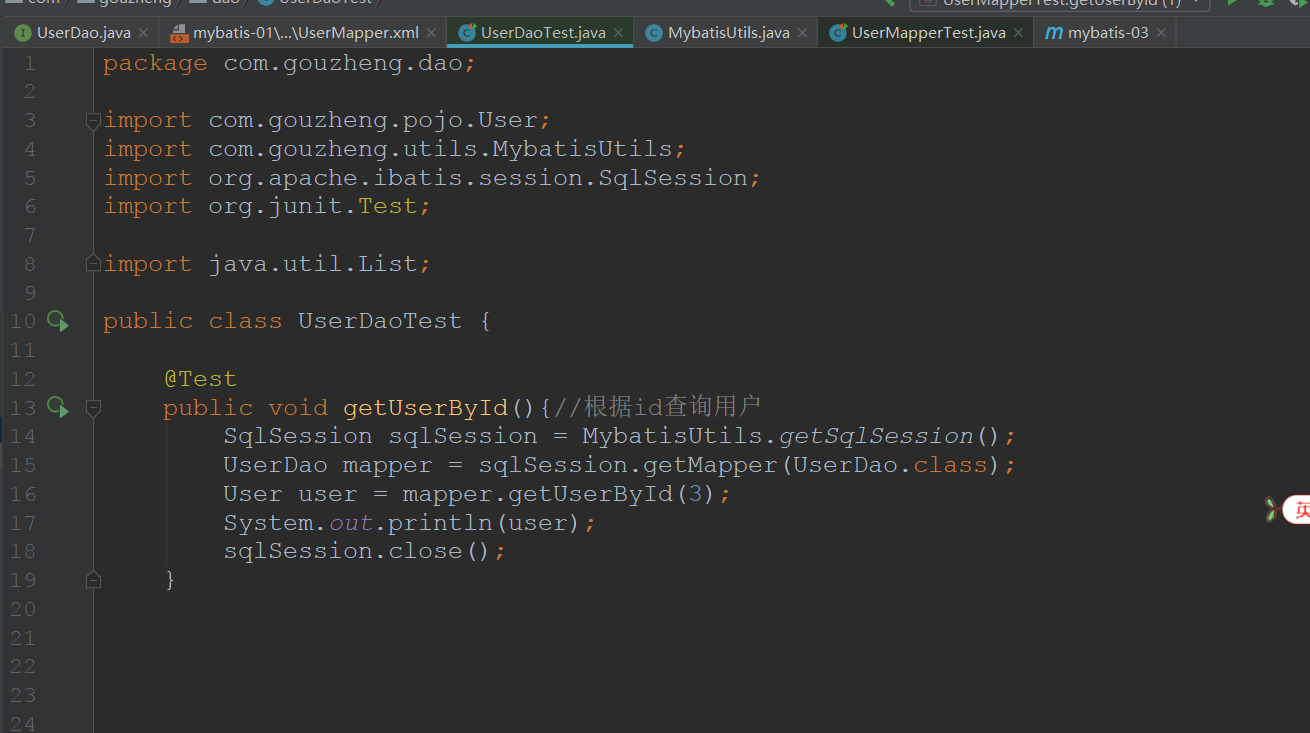Click the green butterfly input-method icon at right edge

pyautogui.click(x=1272, y=509)
